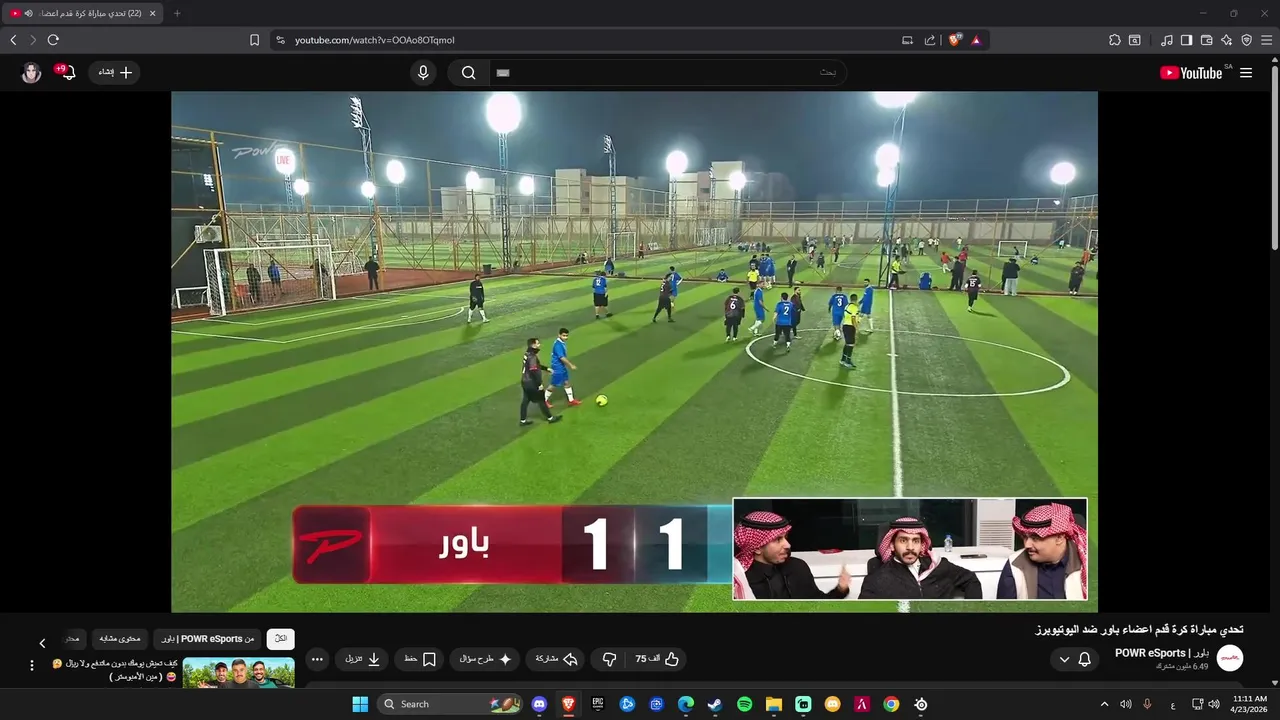Start voice search with the microphone
Viewport: 1280px width, 720px height.
(x=423, y=72)
